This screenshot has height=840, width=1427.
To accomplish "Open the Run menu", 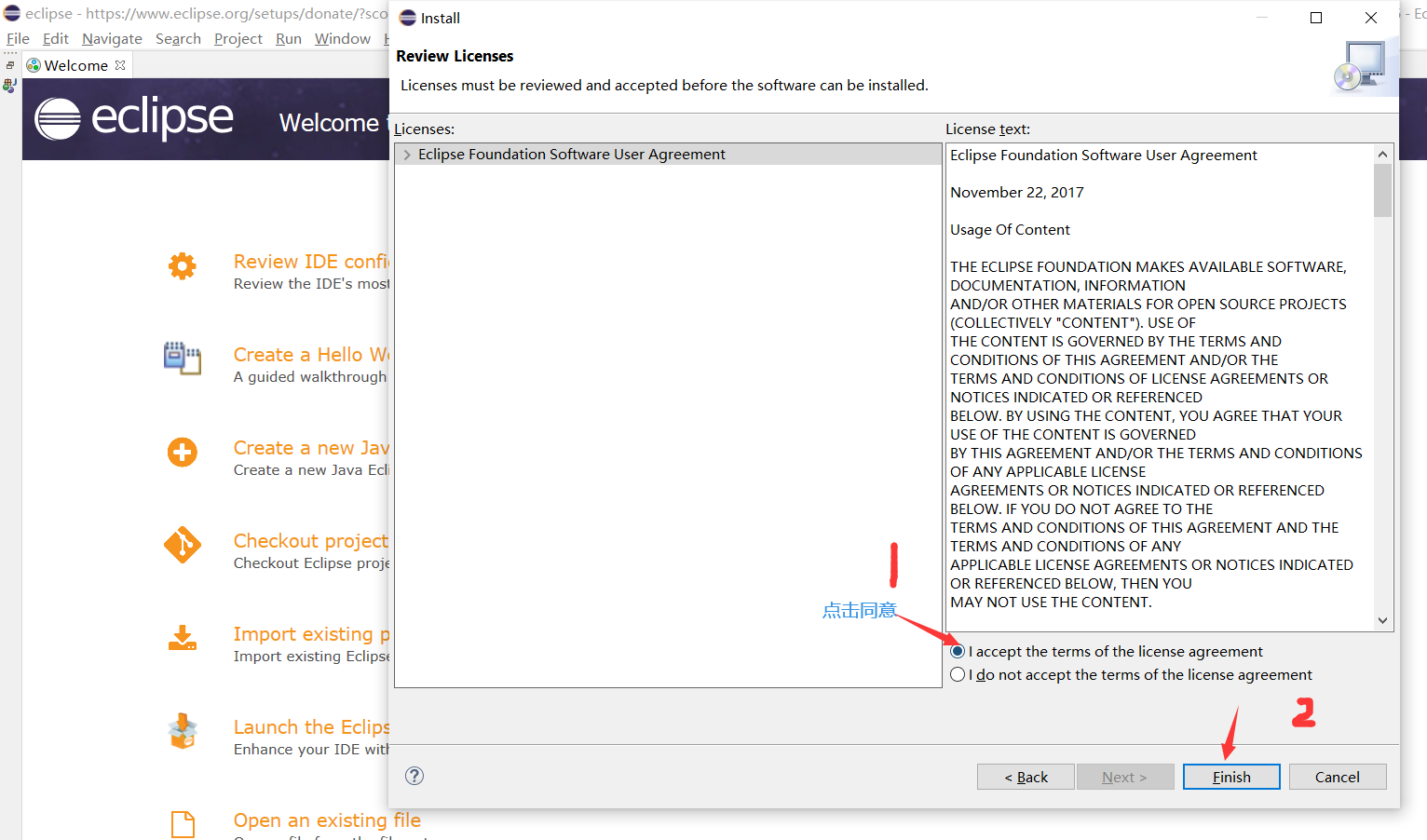I will click(289, 38).
